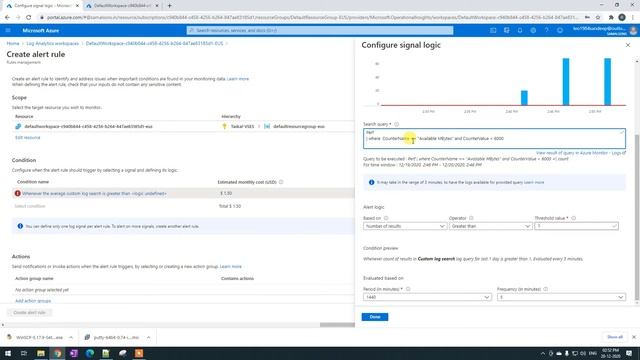Open the Notifications bell icon

coord(520,30)
